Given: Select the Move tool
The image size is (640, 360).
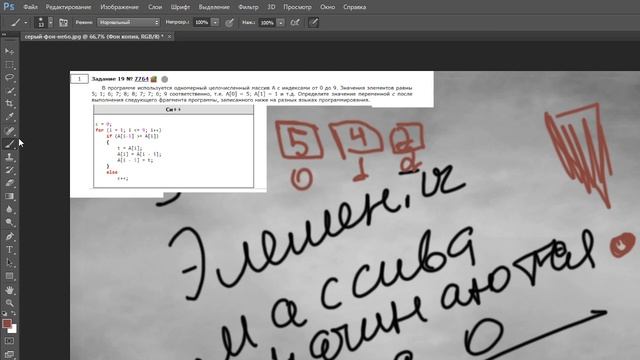Looking at the screenshot, I should (x=9, y=51).
